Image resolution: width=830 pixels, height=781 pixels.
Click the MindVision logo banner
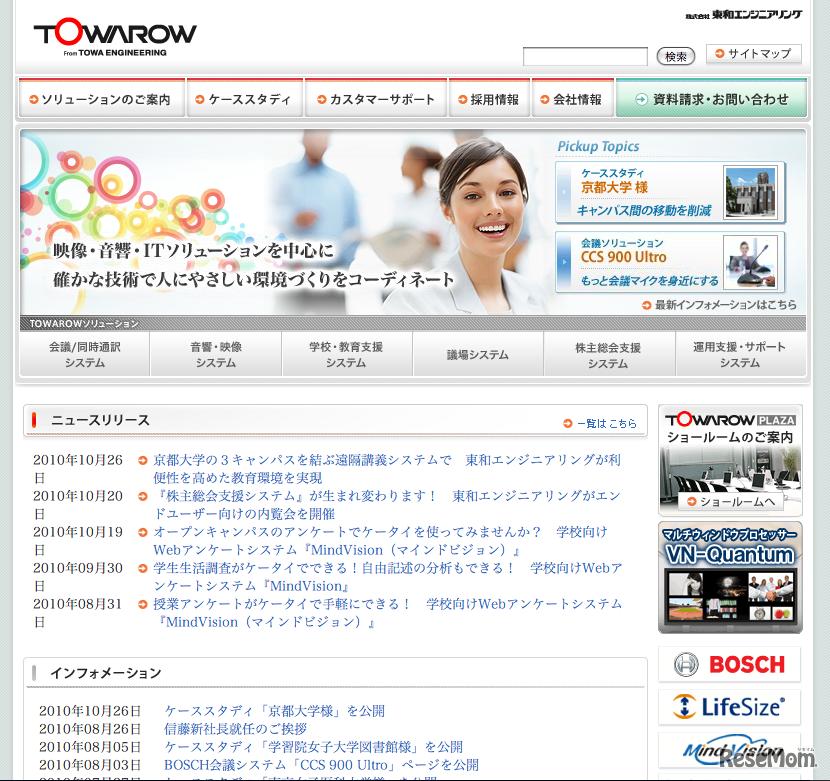(x=729, y=749)
